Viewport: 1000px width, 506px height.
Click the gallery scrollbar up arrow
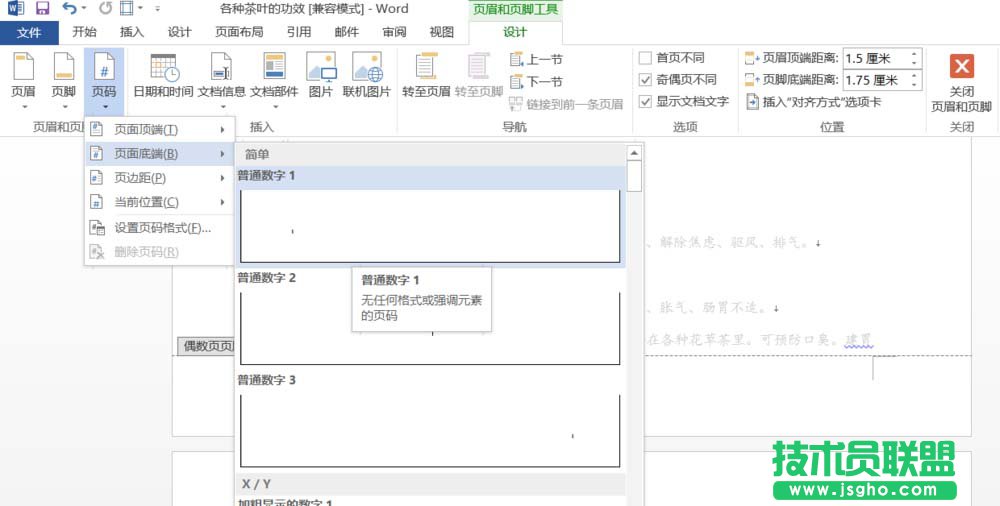(x=634, y=153)
